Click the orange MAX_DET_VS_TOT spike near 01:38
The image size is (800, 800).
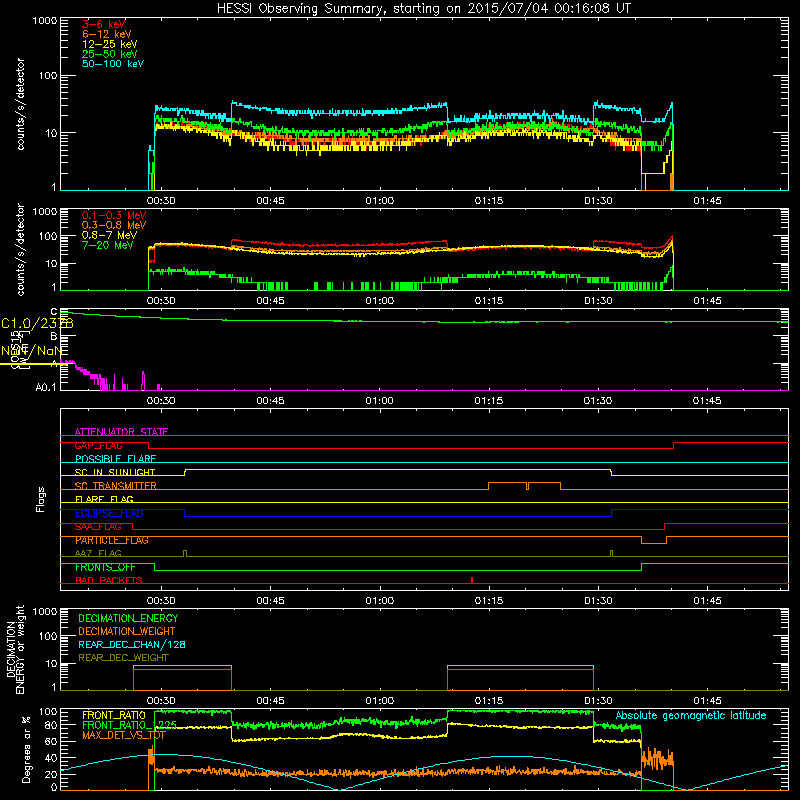coord(657,759)
